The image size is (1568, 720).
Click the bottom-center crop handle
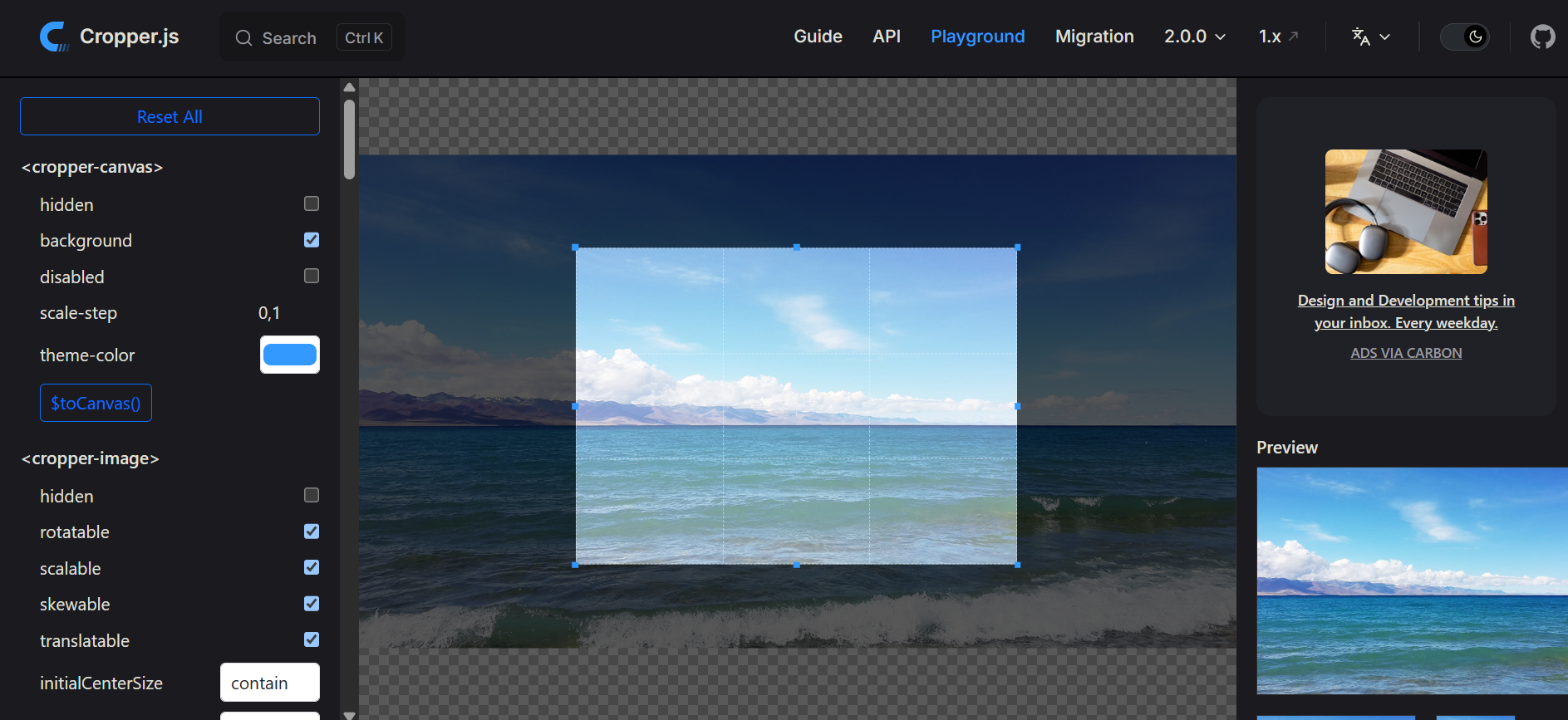797,565
